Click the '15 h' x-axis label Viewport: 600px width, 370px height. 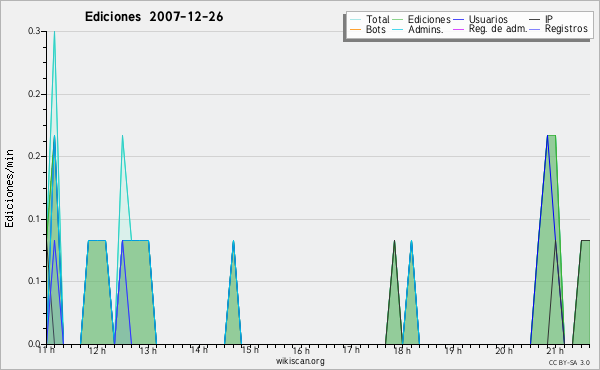point(250,350)
